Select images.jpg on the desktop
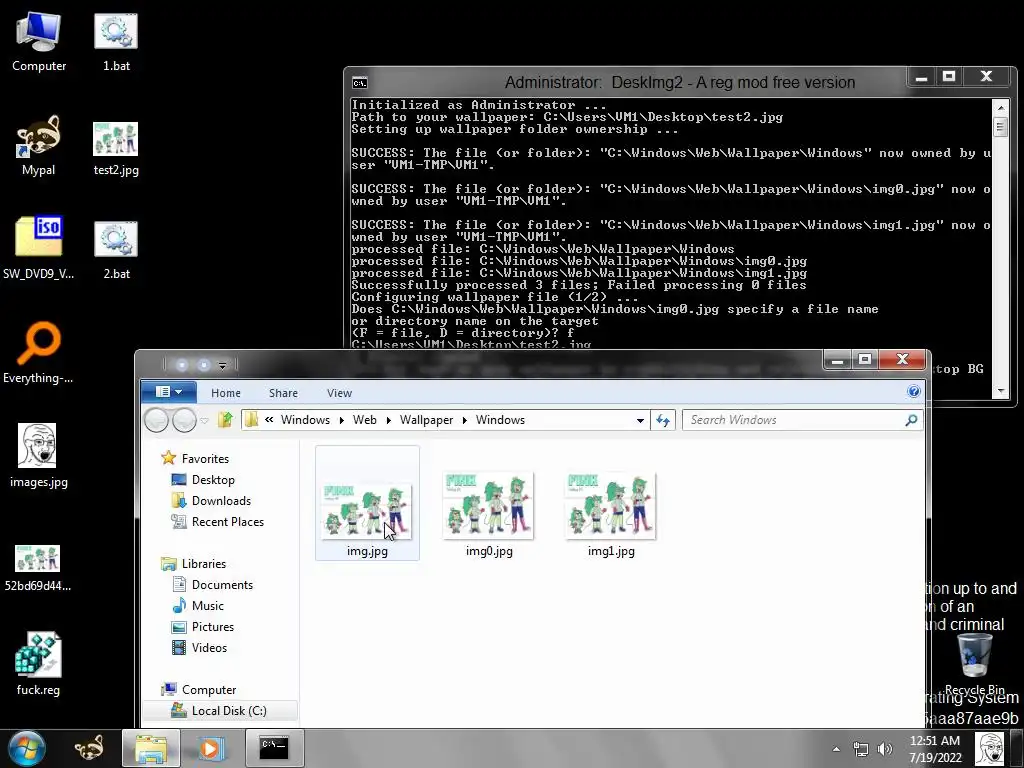The image size is (1024, 768). pyautogui.click(x=39, y=456)
